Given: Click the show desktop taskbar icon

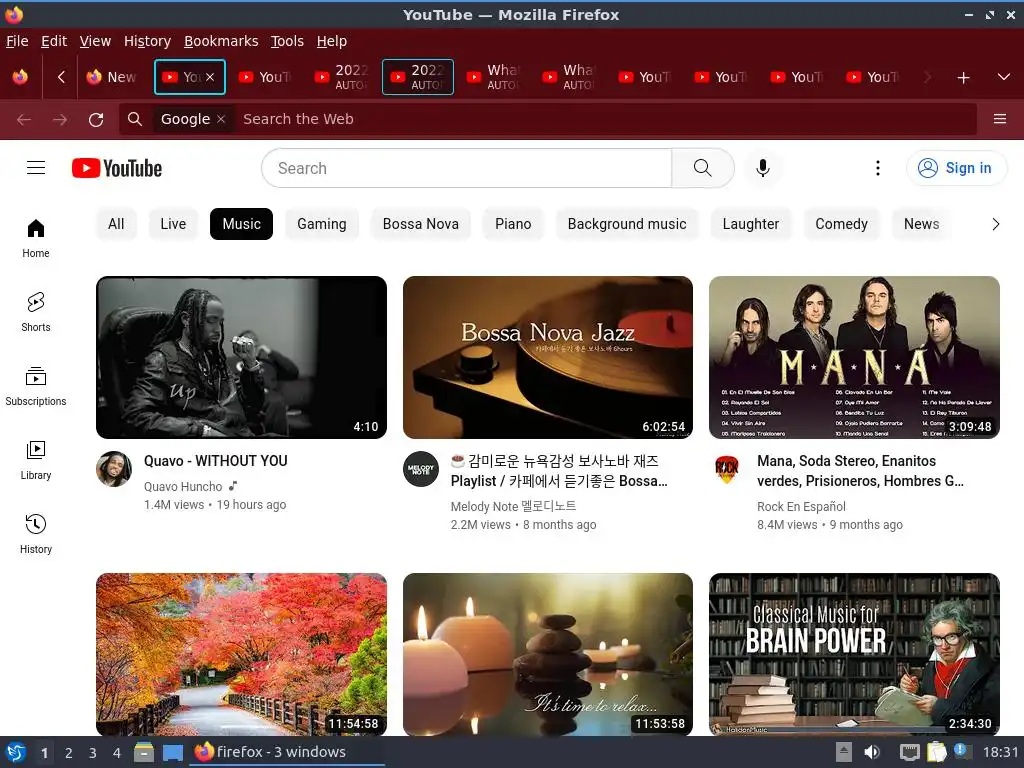Looking at the screenshot, I should [x=173, y=752].
